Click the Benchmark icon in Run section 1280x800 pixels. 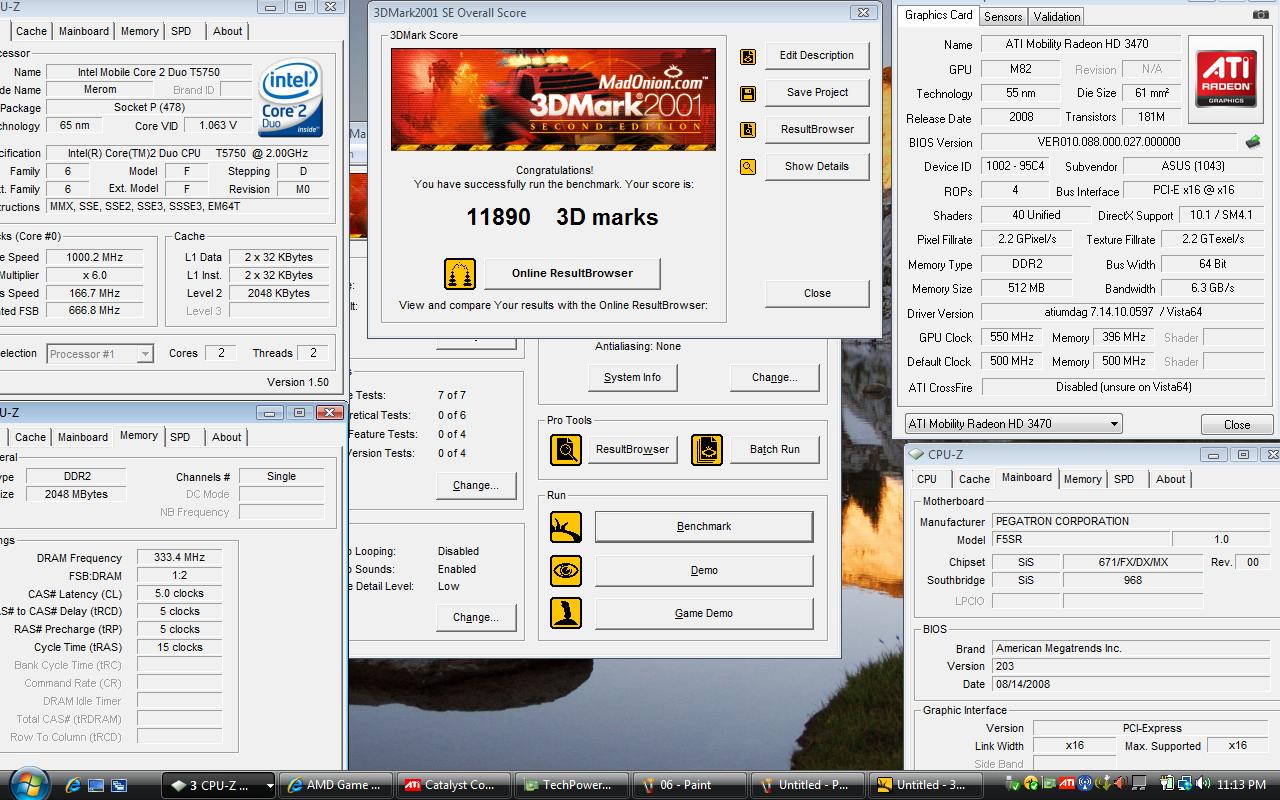coord(566,527)
